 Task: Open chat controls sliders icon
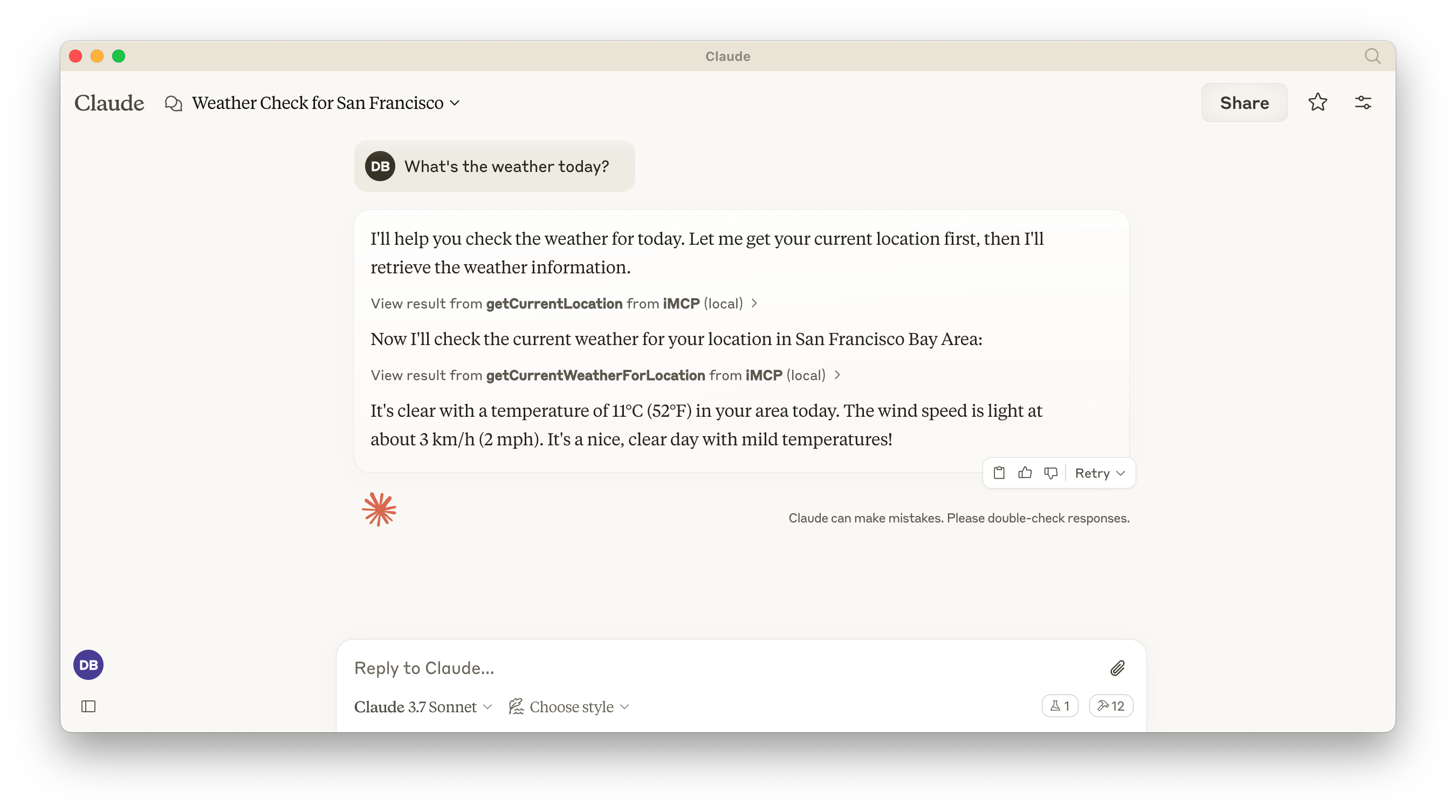[x=1363, y=102]
